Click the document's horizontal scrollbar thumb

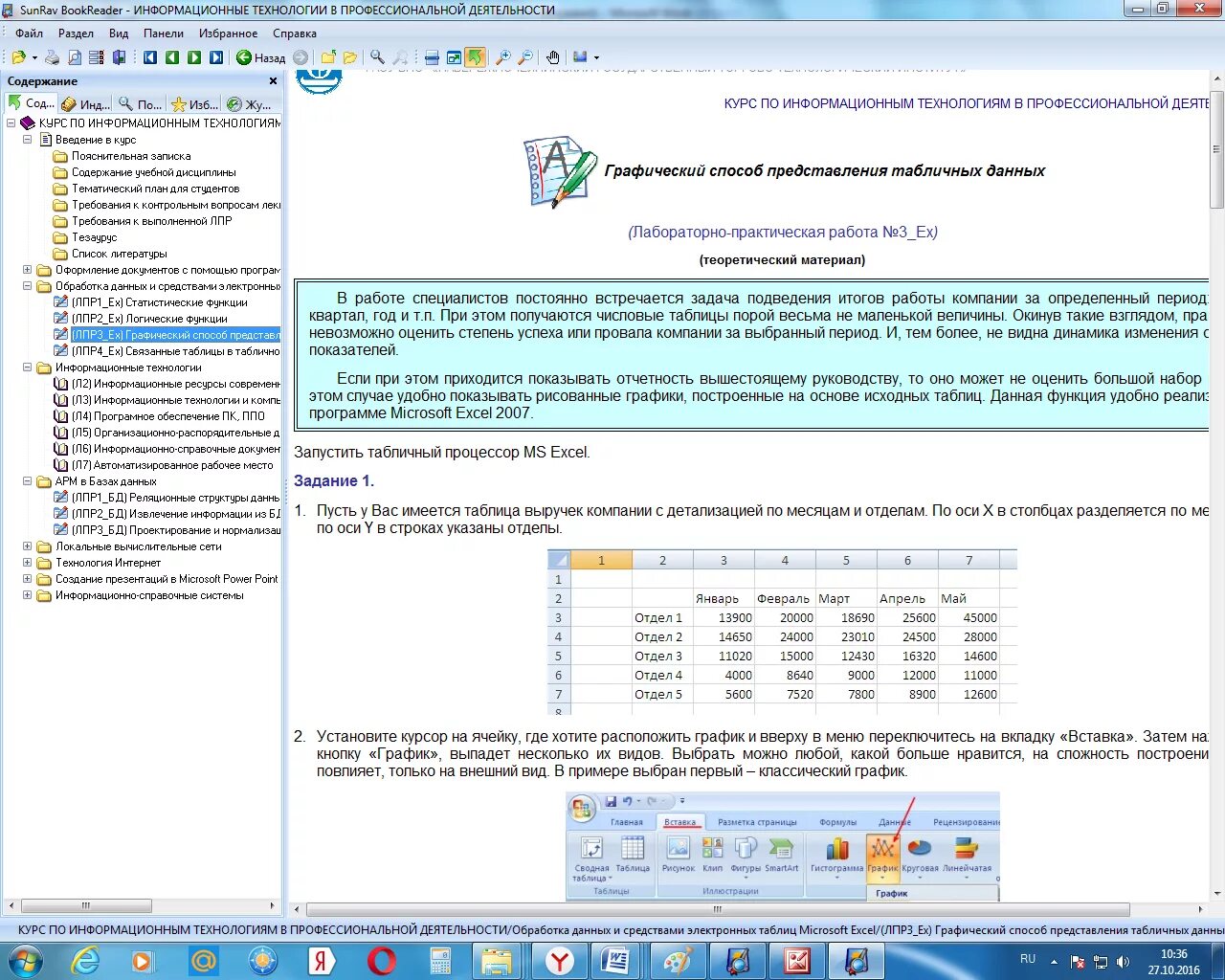pyautogui.click(x=718, y=909)
